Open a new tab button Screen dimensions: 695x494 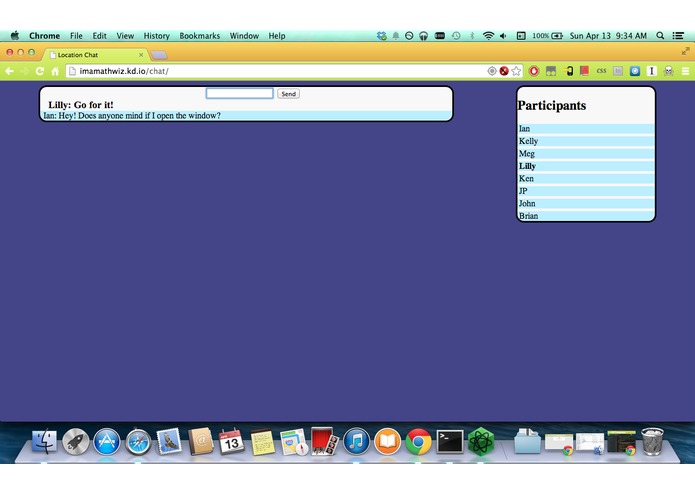159,55
